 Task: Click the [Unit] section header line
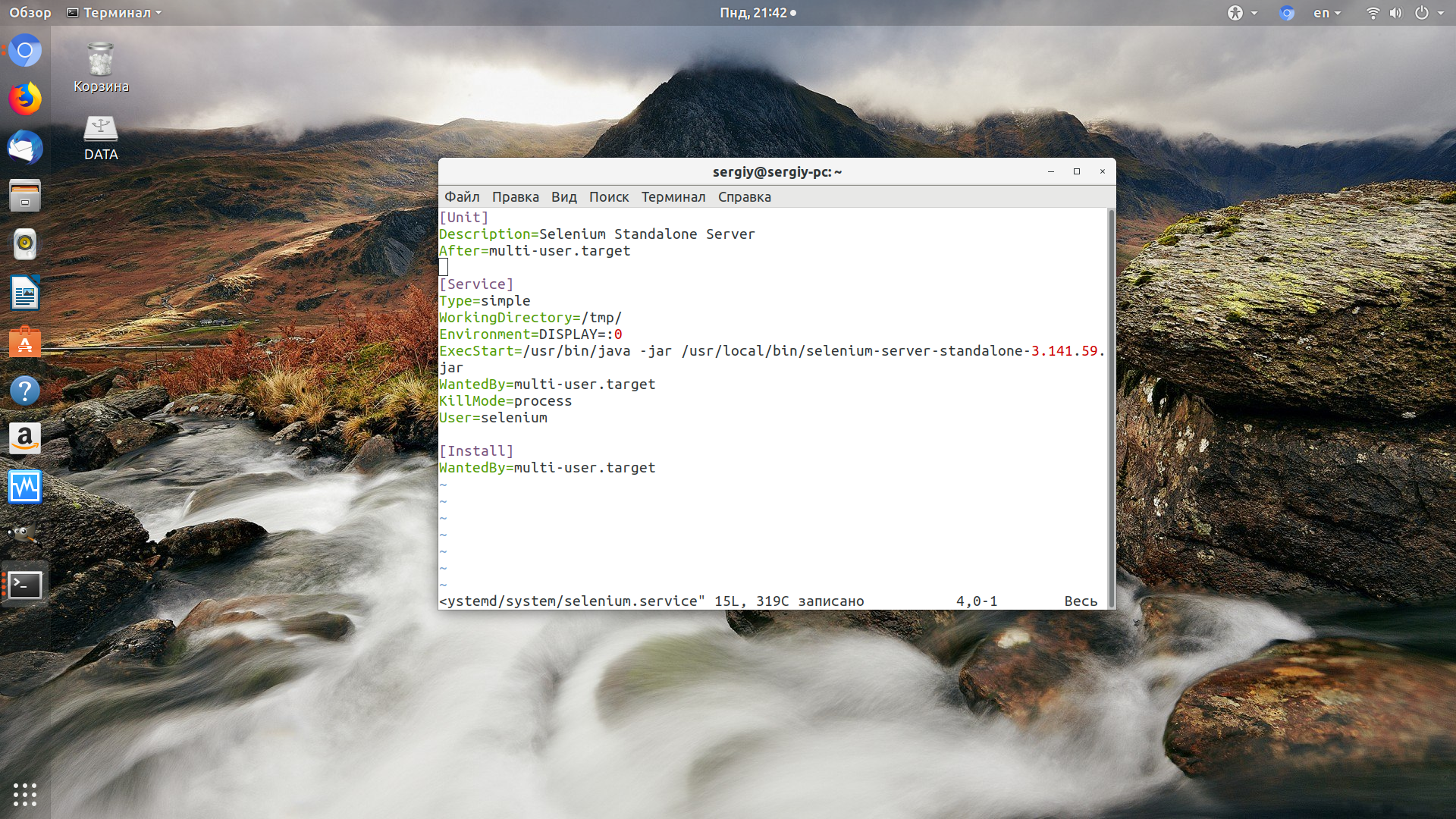[x=464, y=218]
